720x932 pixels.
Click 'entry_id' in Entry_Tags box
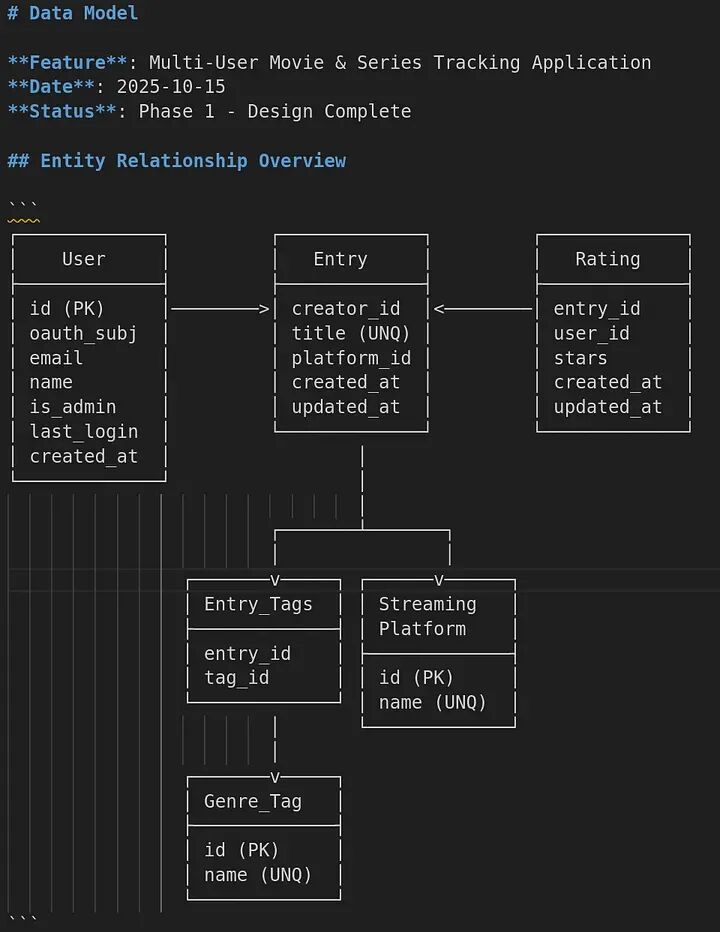click(x=247, y=654)
